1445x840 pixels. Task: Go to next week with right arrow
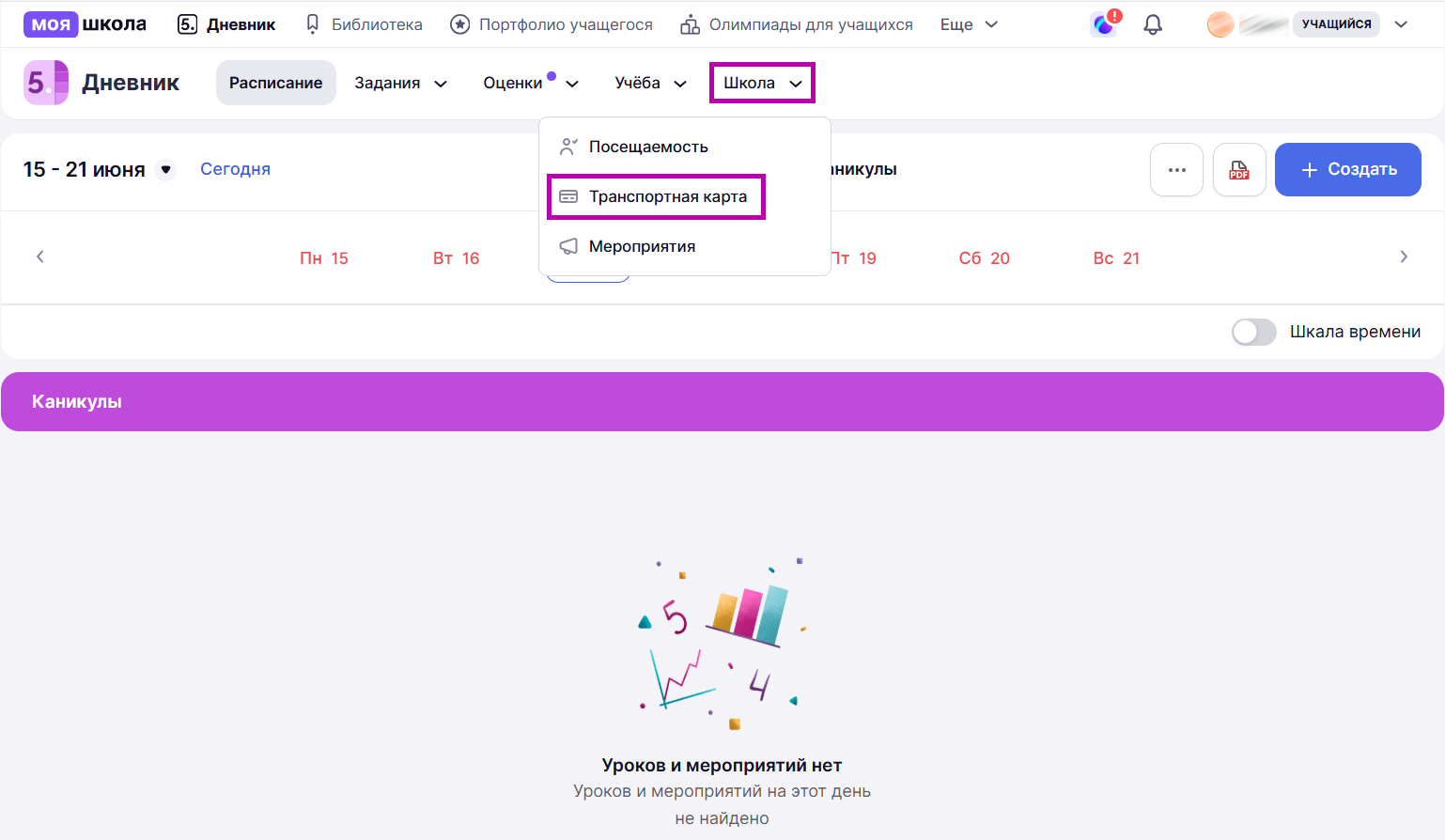tap(1404, 257)
